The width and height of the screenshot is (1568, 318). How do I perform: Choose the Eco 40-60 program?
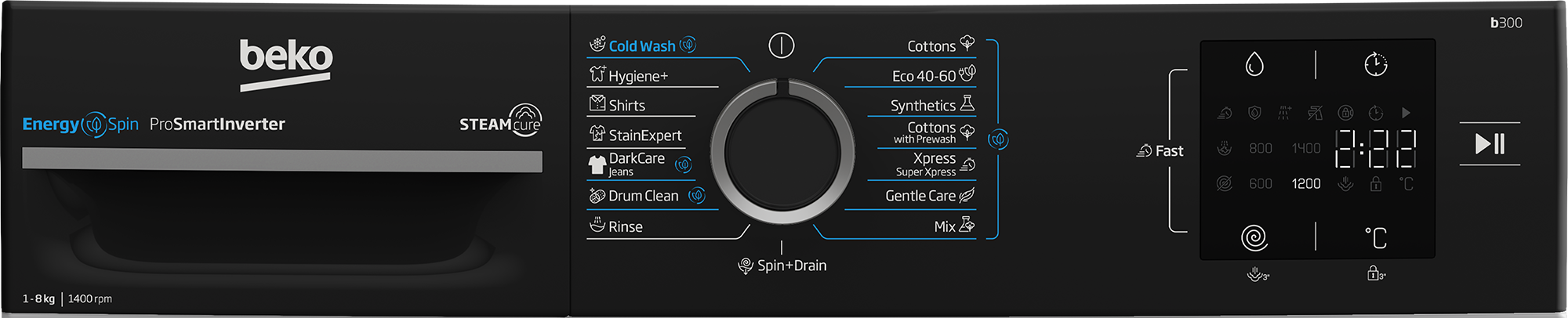[924, 76]
